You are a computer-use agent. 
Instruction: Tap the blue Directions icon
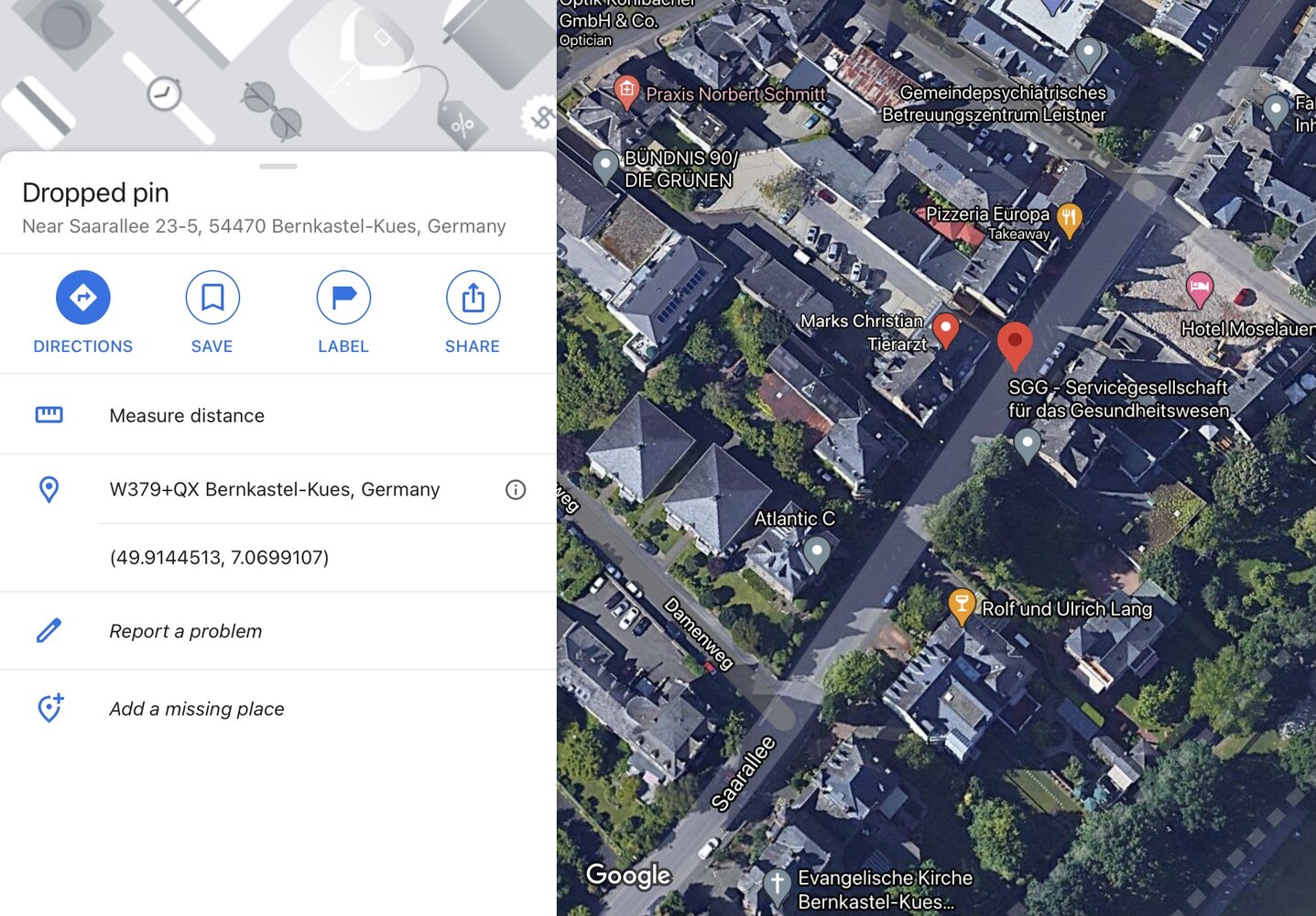[83, 298]
